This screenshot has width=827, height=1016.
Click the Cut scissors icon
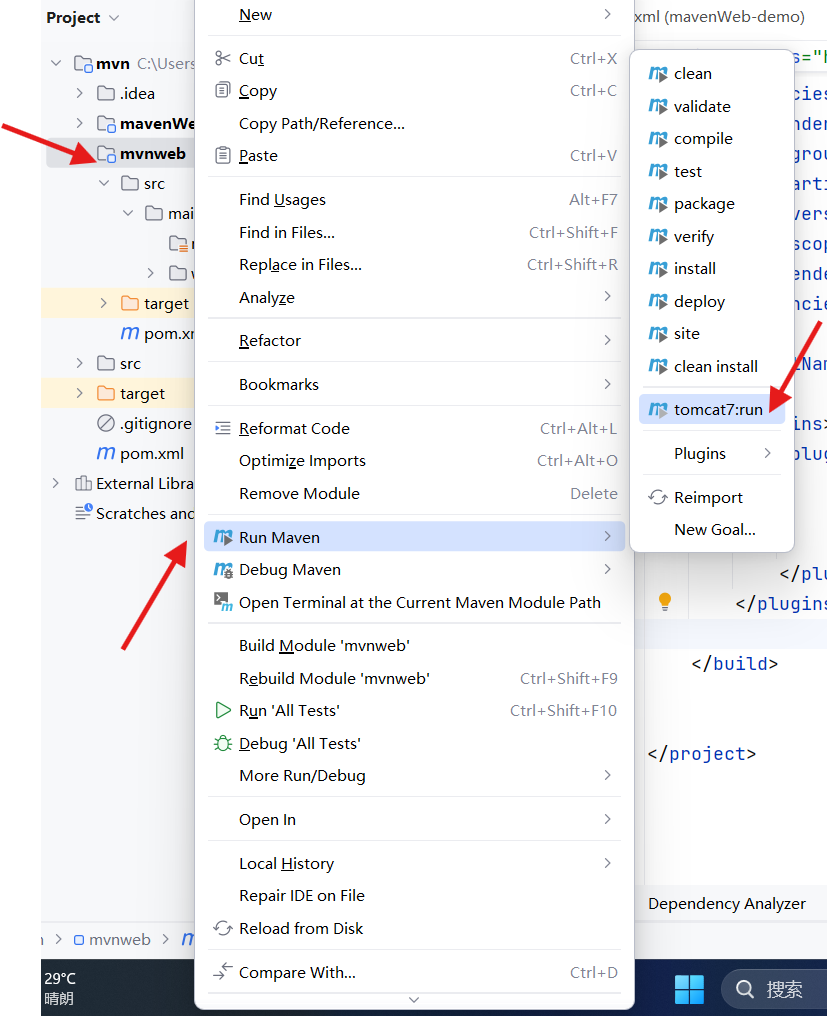(x=222, y=58)
